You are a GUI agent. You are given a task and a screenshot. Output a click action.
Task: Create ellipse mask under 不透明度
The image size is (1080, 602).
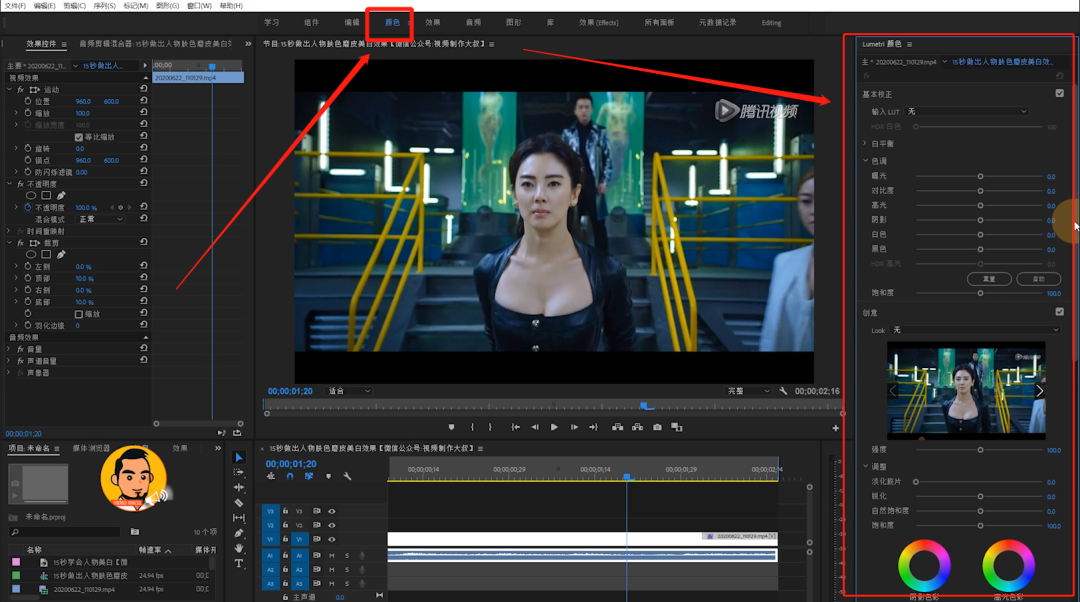click(31, 196)
